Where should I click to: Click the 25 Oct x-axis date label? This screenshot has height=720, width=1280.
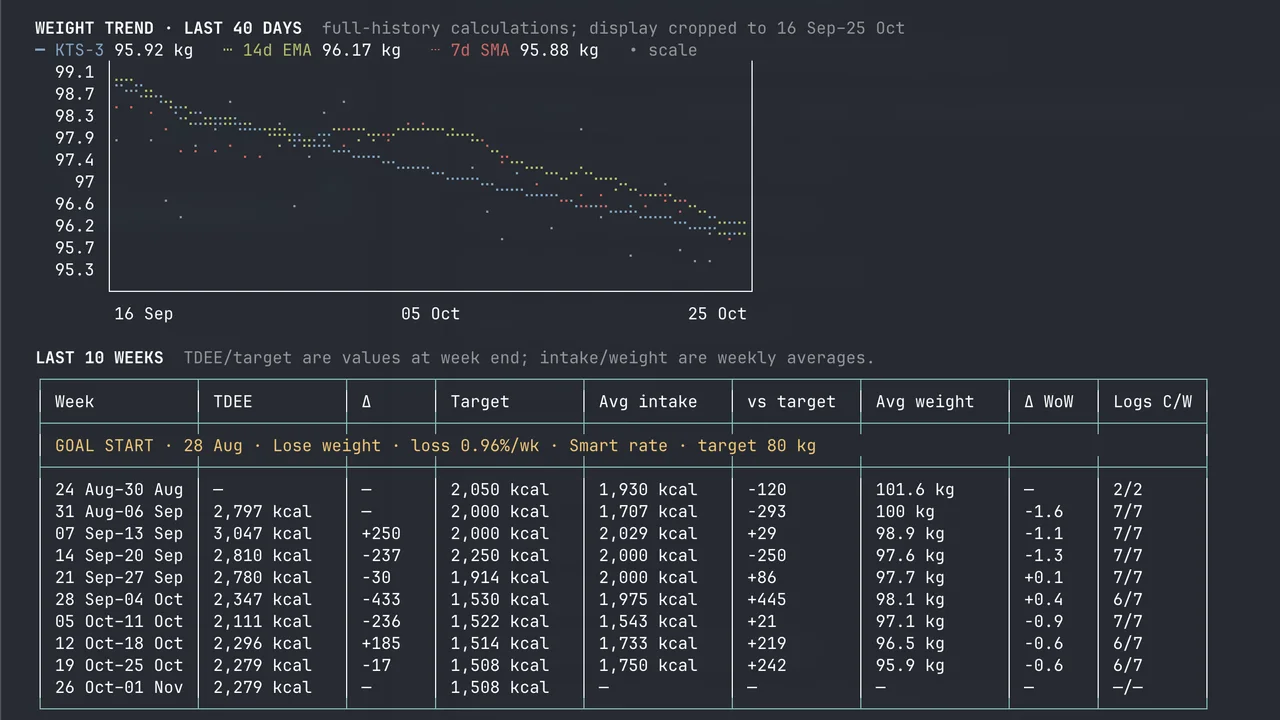(717, 314)
